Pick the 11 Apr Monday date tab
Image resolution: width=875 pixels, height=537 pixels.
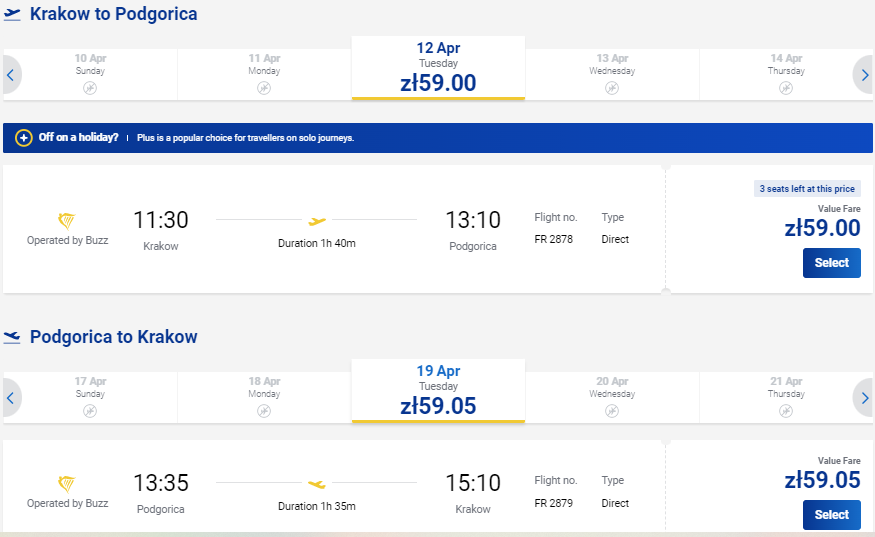tap(264, 74)
